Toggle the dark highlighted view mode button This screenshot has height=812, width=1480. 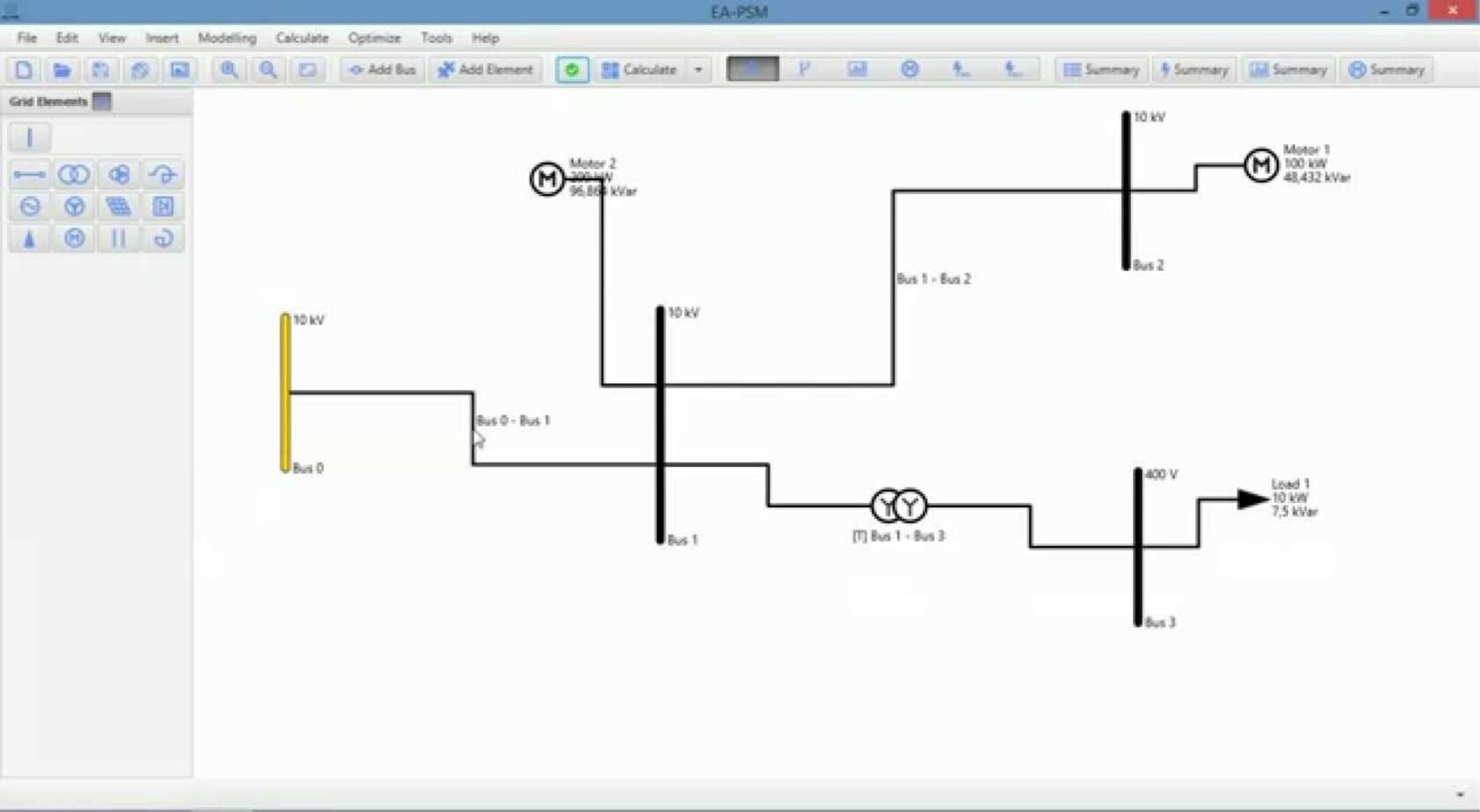pos(752,69)
